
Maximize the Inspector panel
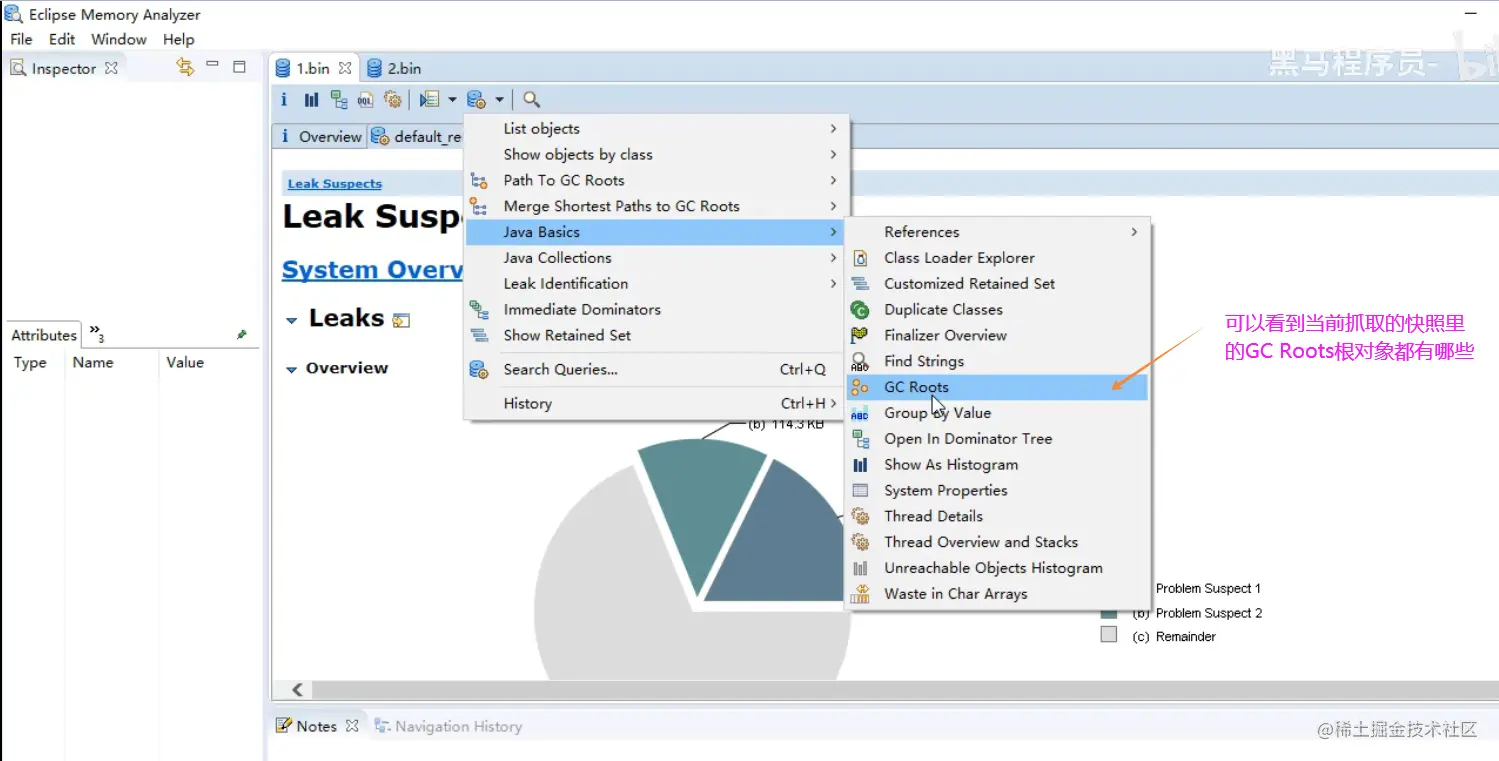239,67
